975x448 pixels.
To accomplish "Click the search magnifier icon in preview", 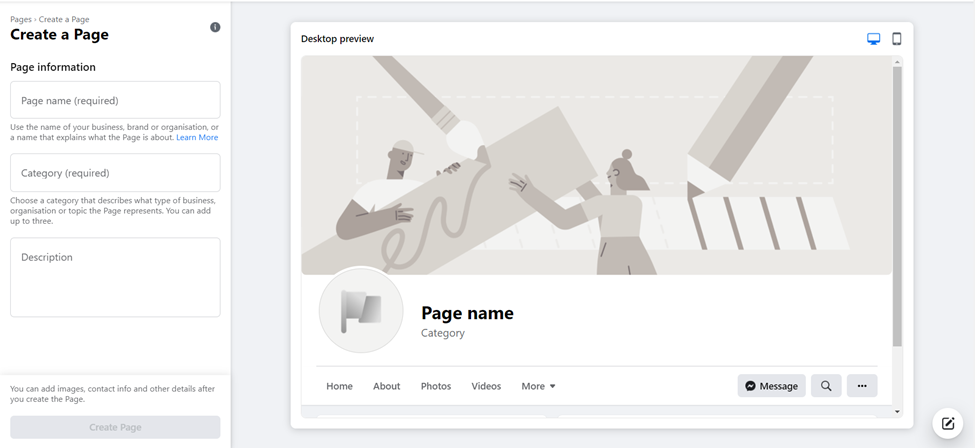I will [826, 386].
